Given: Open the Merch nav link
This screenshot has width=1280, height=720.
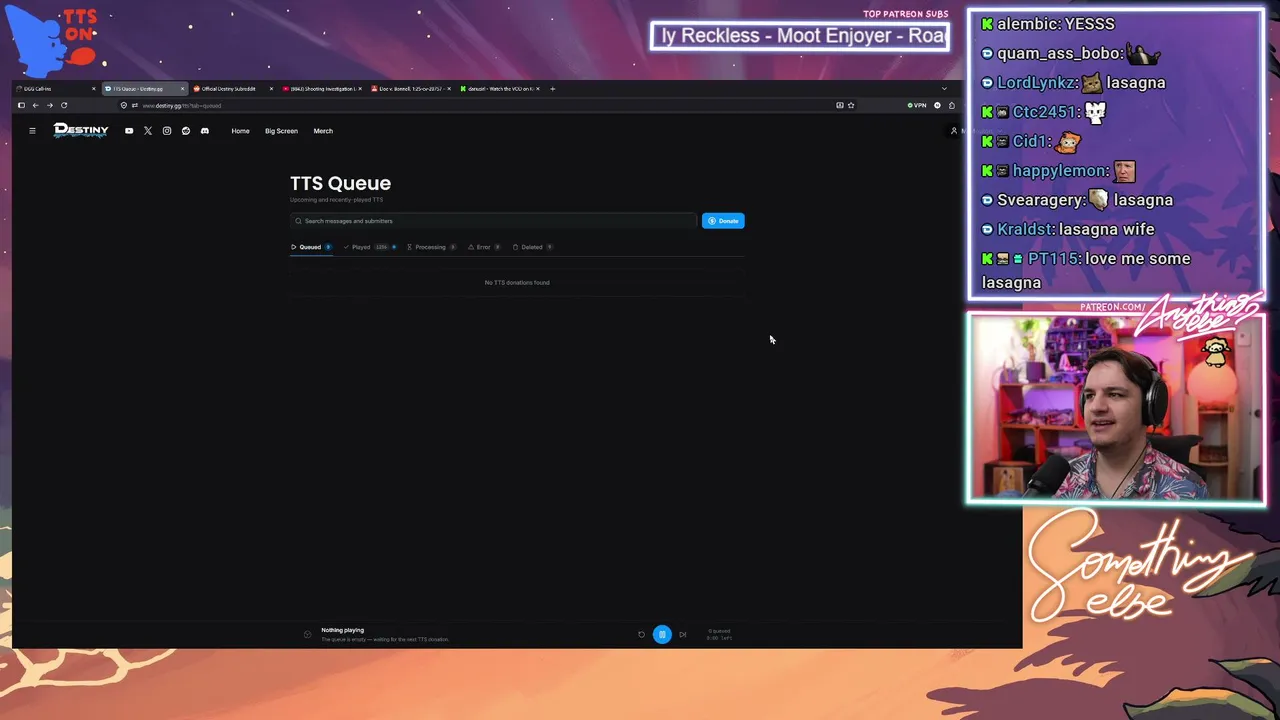Looking at the screenshot, I should coord(323,131).
